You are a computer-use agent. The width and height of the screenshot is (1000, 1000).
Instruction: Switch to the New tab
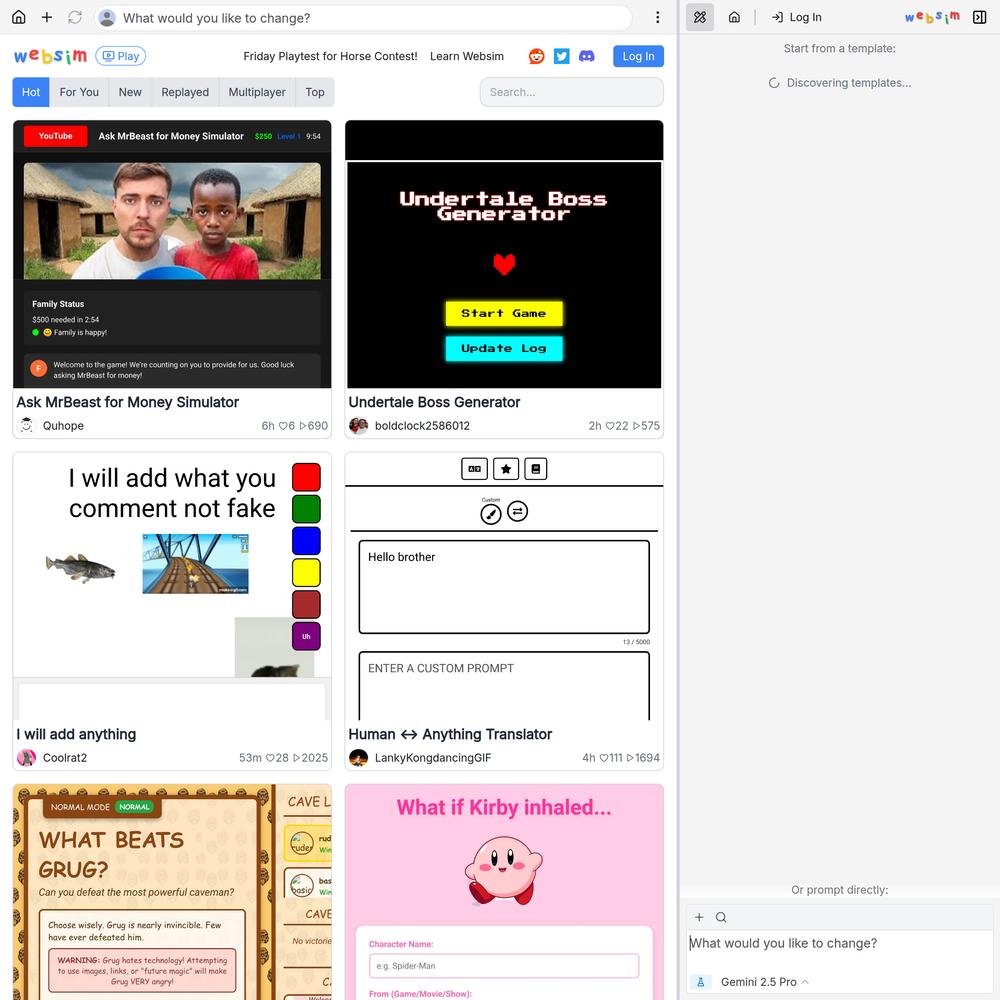[130, 92]
